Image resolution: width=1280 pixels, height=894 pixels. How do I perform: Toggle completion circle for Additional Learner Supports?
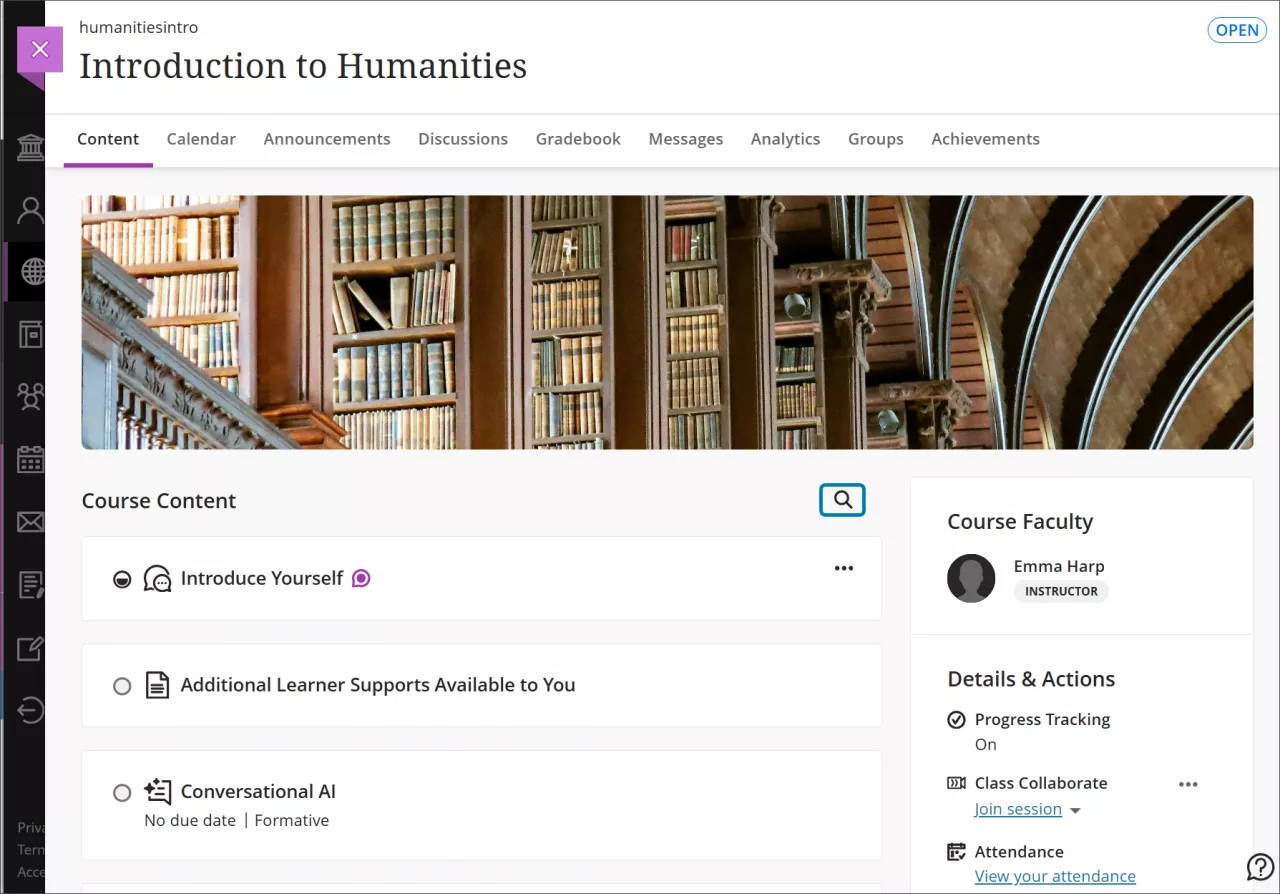click(x=122, y=685)
